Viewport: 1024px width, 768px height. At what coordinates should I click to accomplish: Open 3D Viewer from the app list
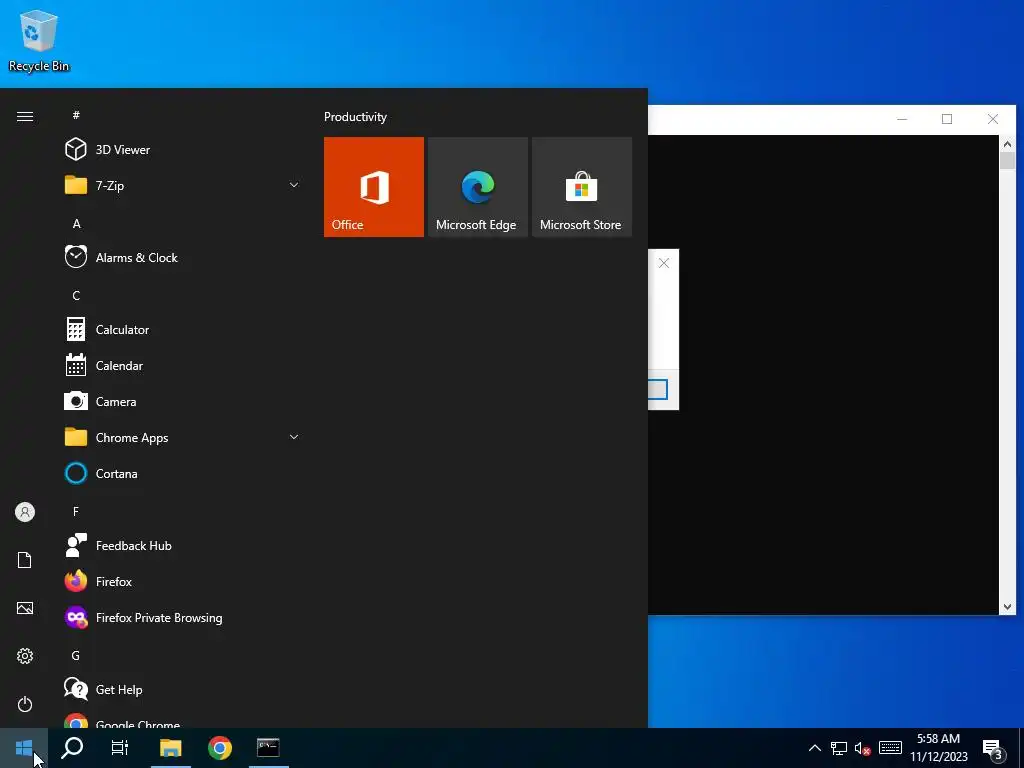coord(182,150)
